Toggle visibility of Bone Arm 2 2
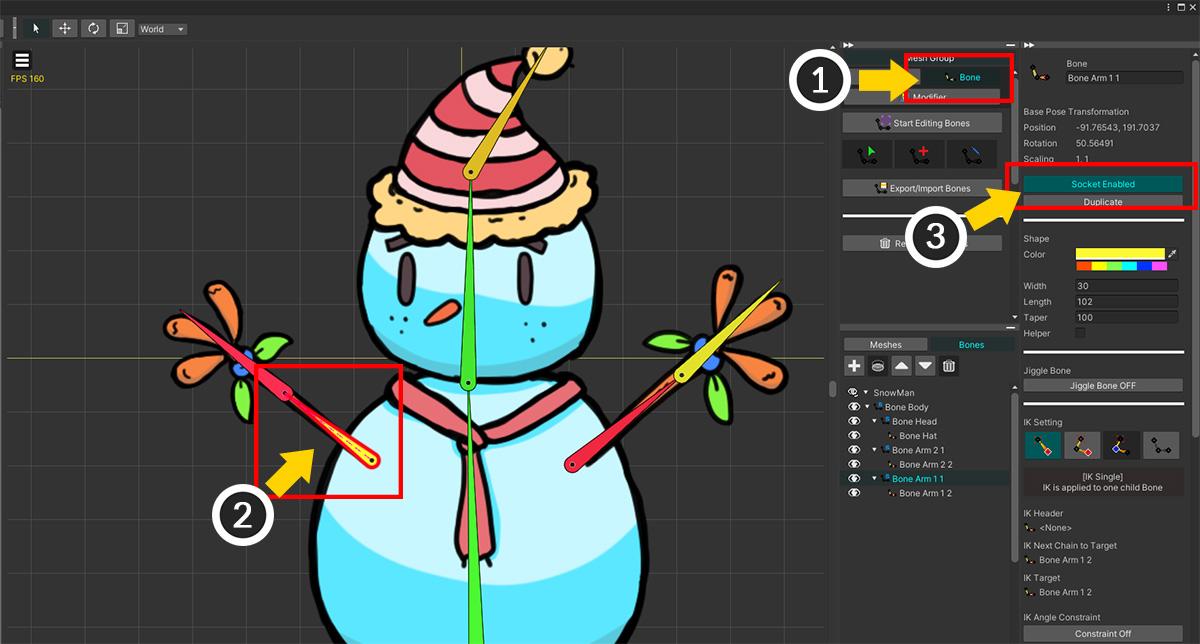This screenshot has width=1200, height=644. 854,464
